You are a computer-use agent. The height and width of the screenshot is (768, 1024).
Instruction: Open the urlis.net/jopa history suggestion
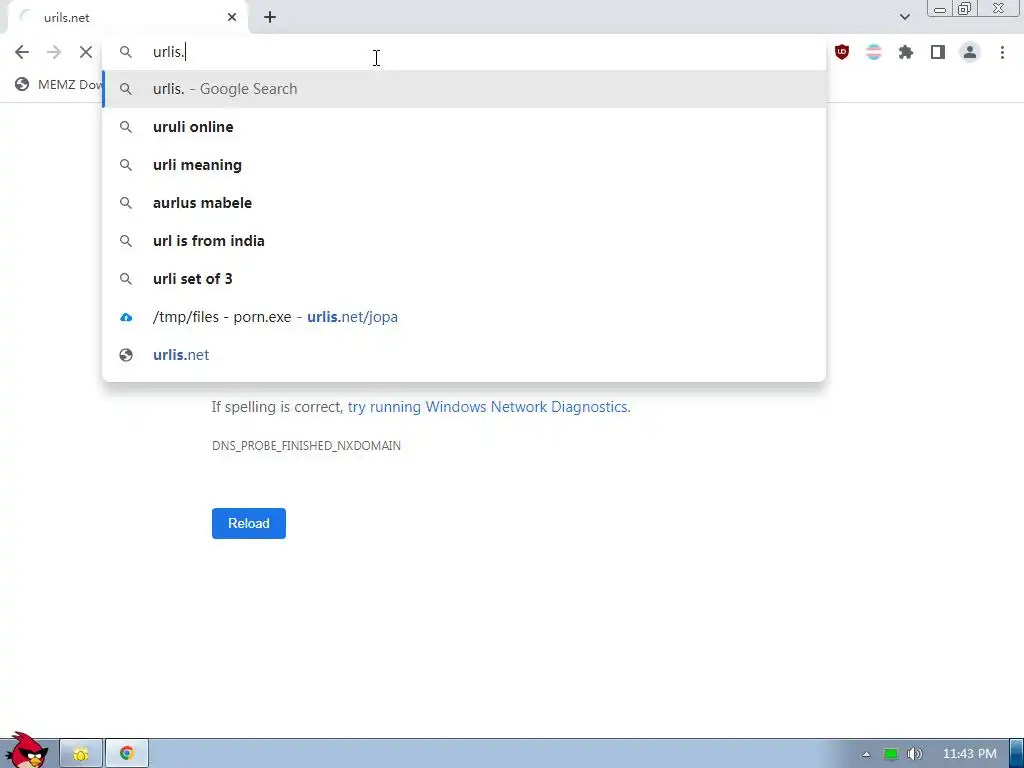click(464, 317)
